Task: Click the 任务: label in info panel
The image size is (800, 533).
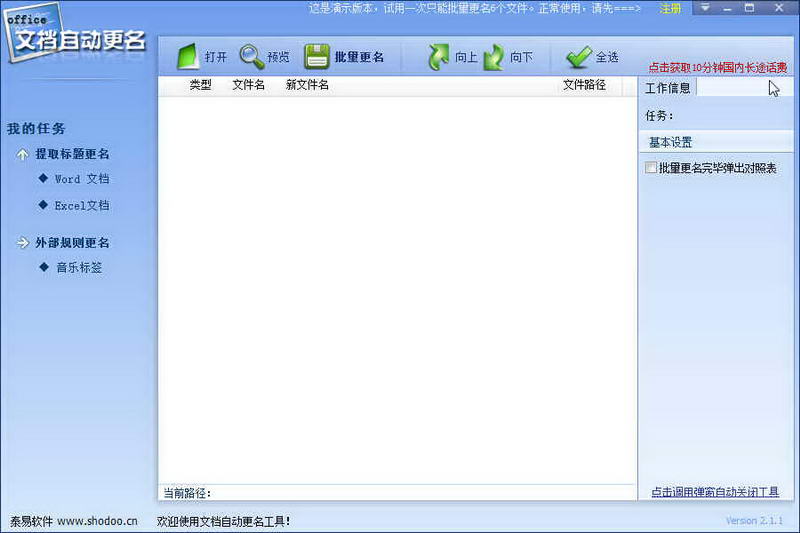Action: pyautogui.click(x=659, y=116)
